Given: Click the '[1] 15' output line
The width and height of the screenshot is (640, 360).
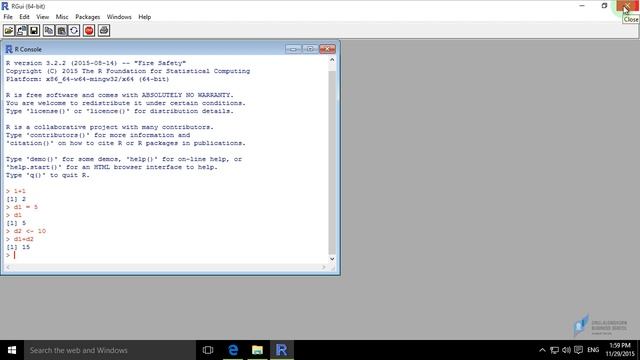Looking at the screenshot, I should coord(18,247).
